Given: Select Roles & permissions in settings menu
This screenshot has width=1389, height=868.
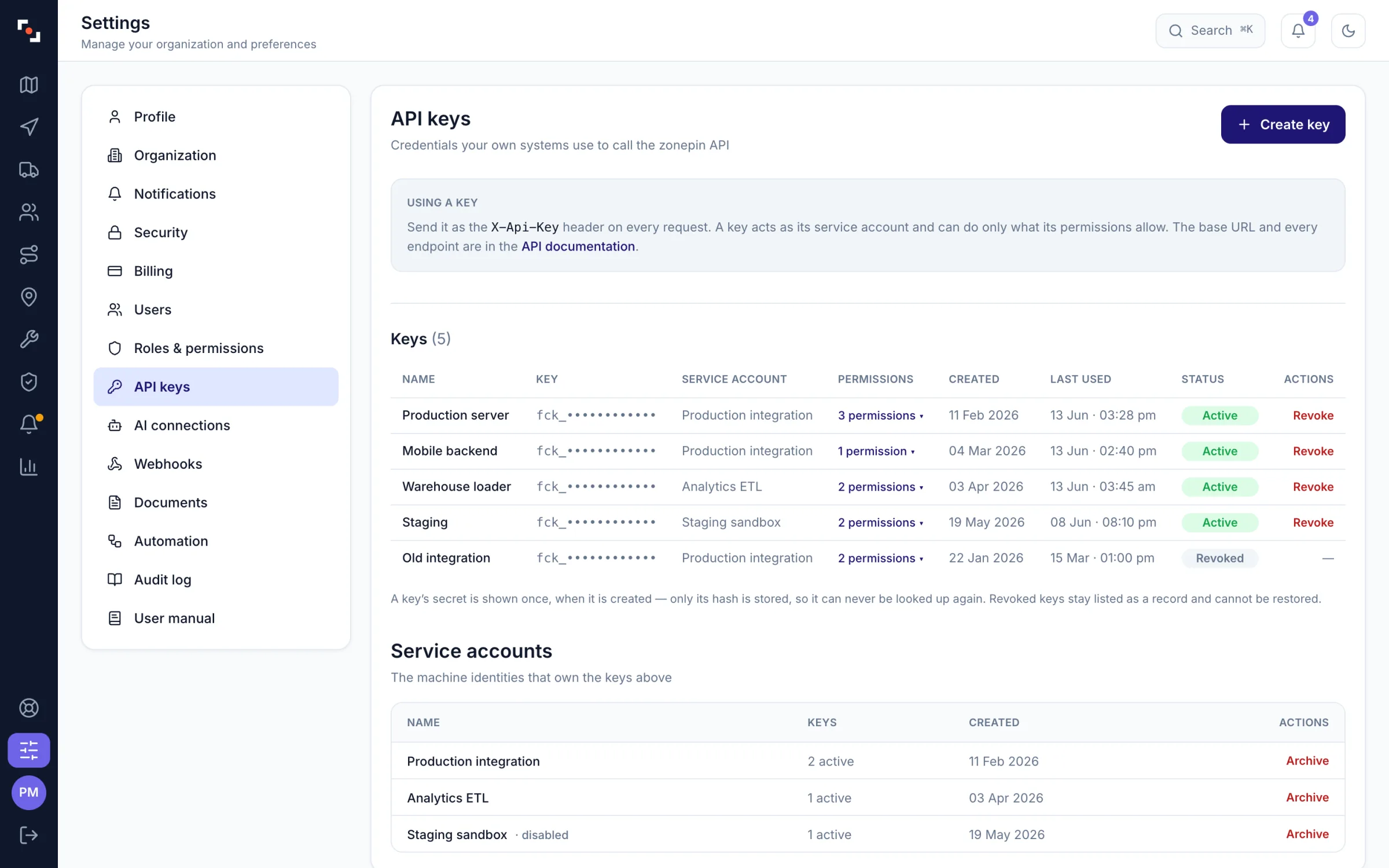Looking at the screenshot, I should coord(216,348).
